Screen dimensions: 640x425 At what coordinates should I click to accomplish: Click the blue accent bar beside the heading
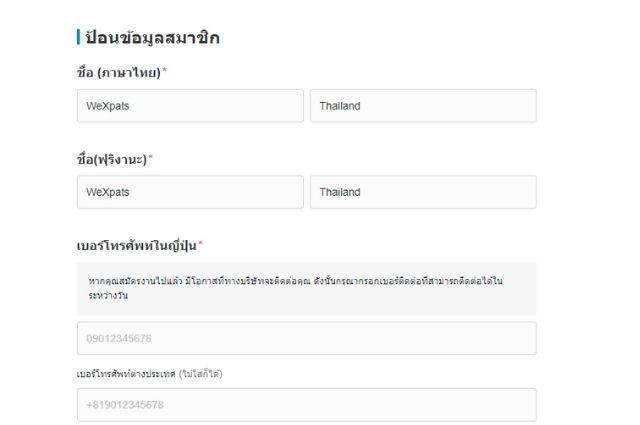(x=78, y=38)
